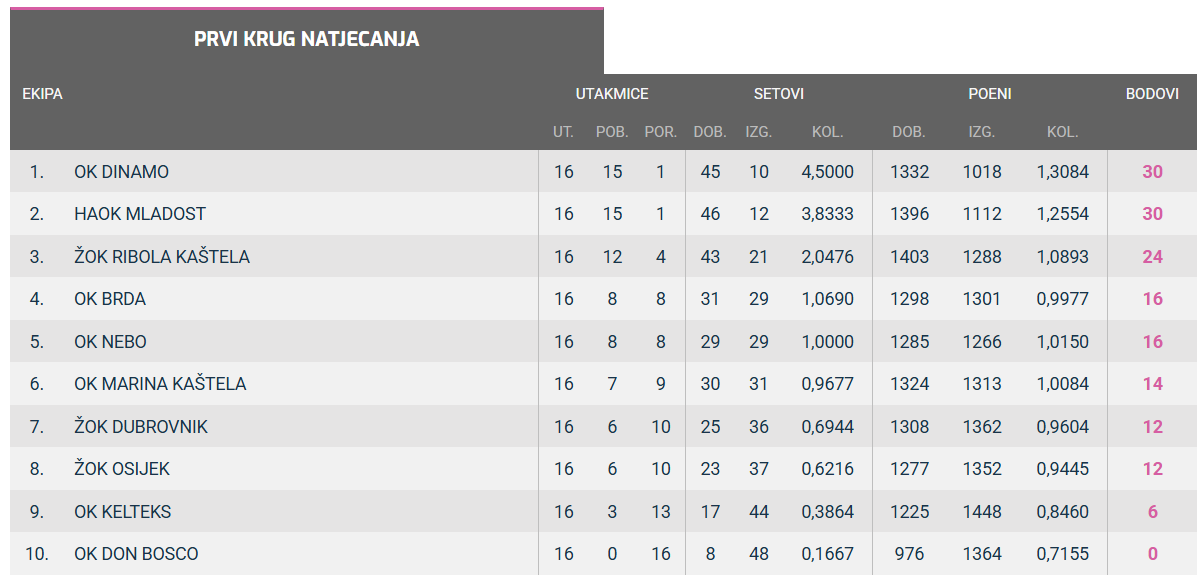
Task: Open the ŽOK DUBROVNIK team link
Action: coord(141,427)
